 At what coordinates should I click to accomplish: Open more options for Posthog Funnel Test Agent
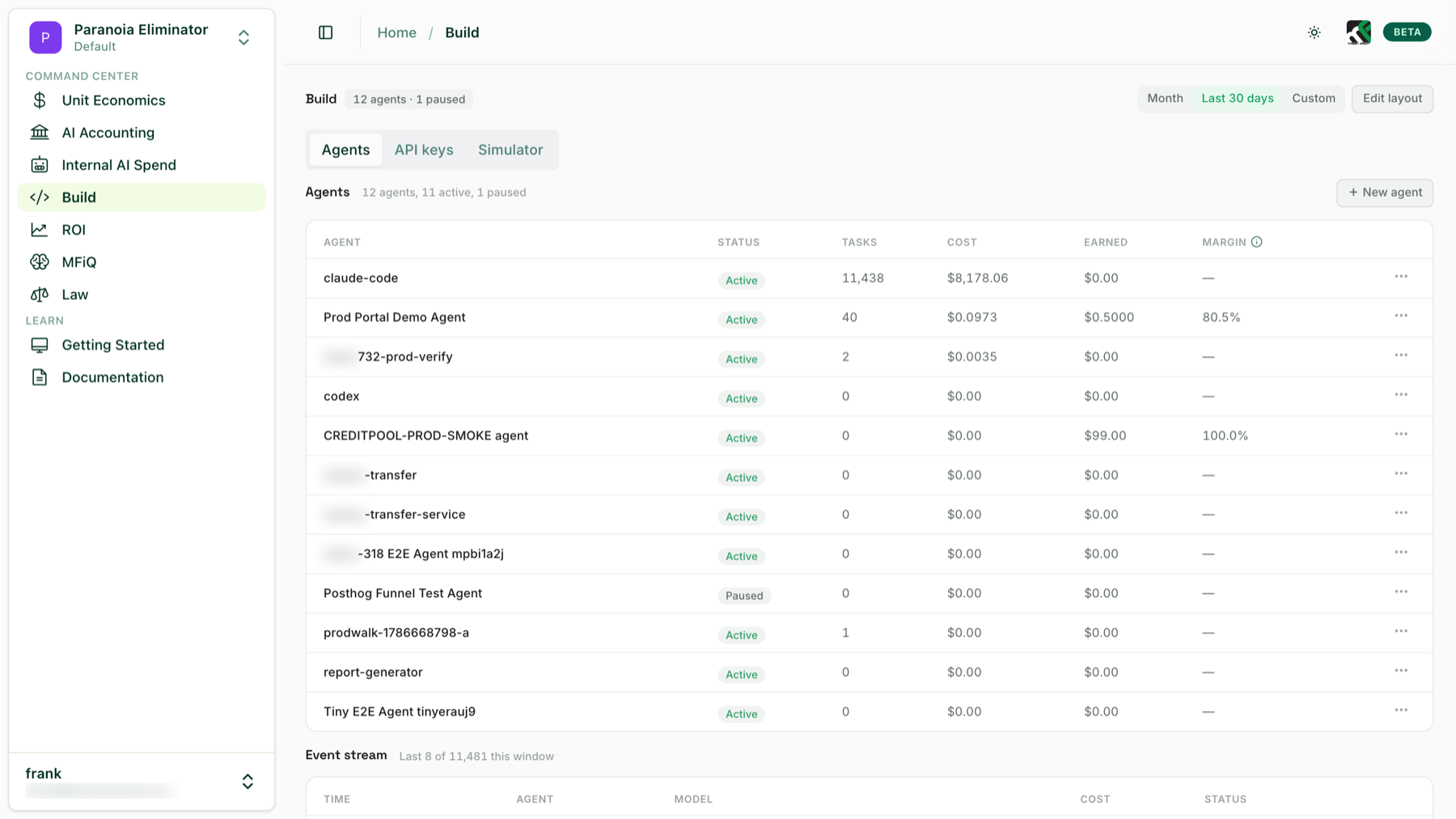point(1401,592)
